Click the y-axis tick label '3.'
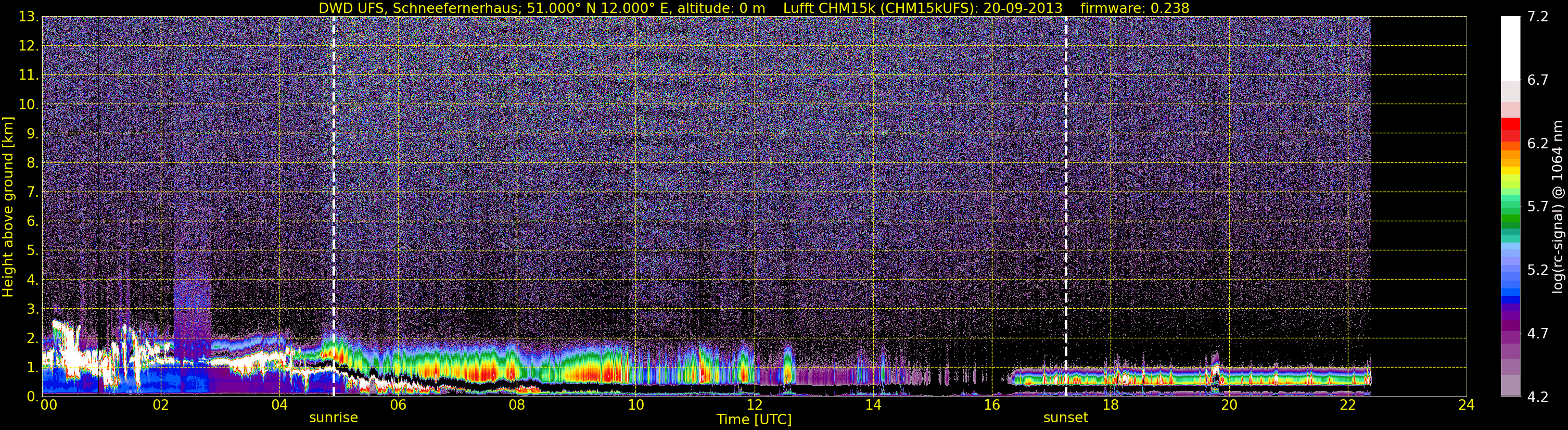Viewport: 1568px width, 430px height. [32, 309]
